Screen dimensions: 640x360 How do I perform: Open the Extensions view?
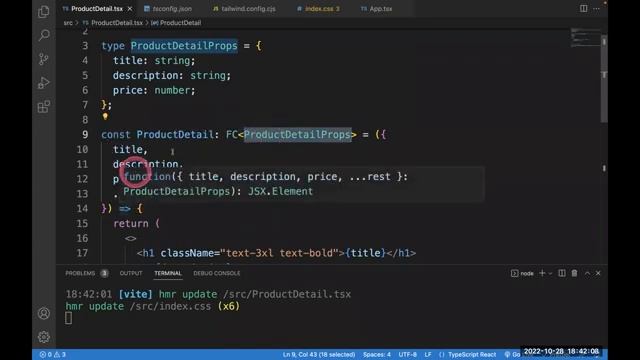[44, 107]
